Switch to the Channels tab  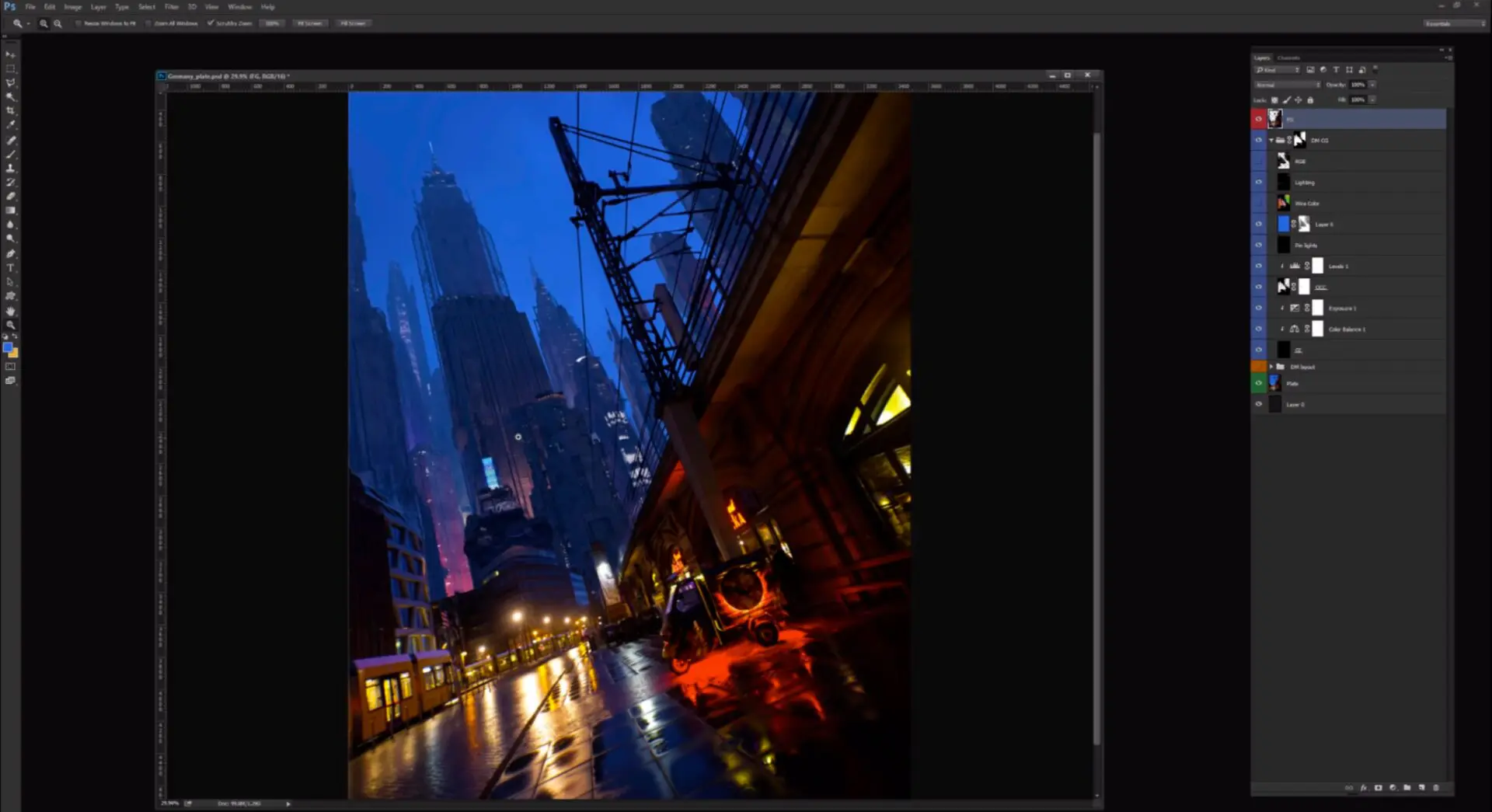click(x=1288, y=58)
